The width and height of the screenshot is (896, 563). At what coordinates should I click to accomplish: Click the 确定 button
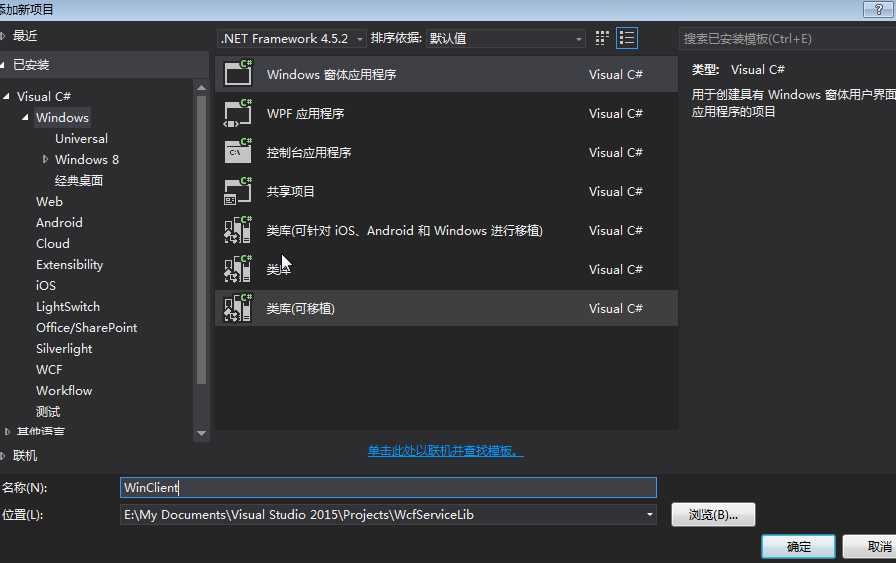(798, 546)
